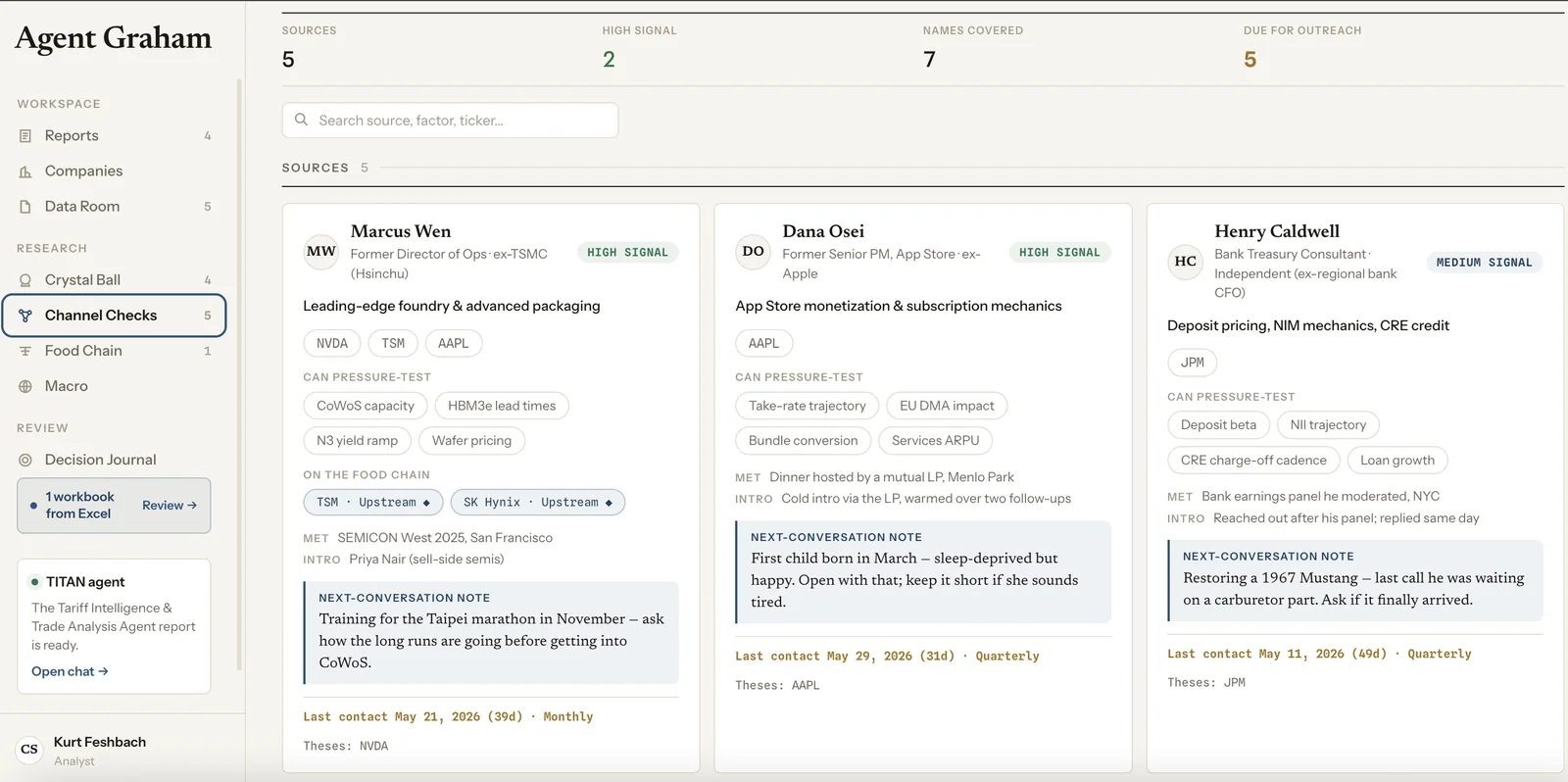Focus the source search field
Image resolution: width=1568 pixels, height=782 pixels.
pos(451,121)
